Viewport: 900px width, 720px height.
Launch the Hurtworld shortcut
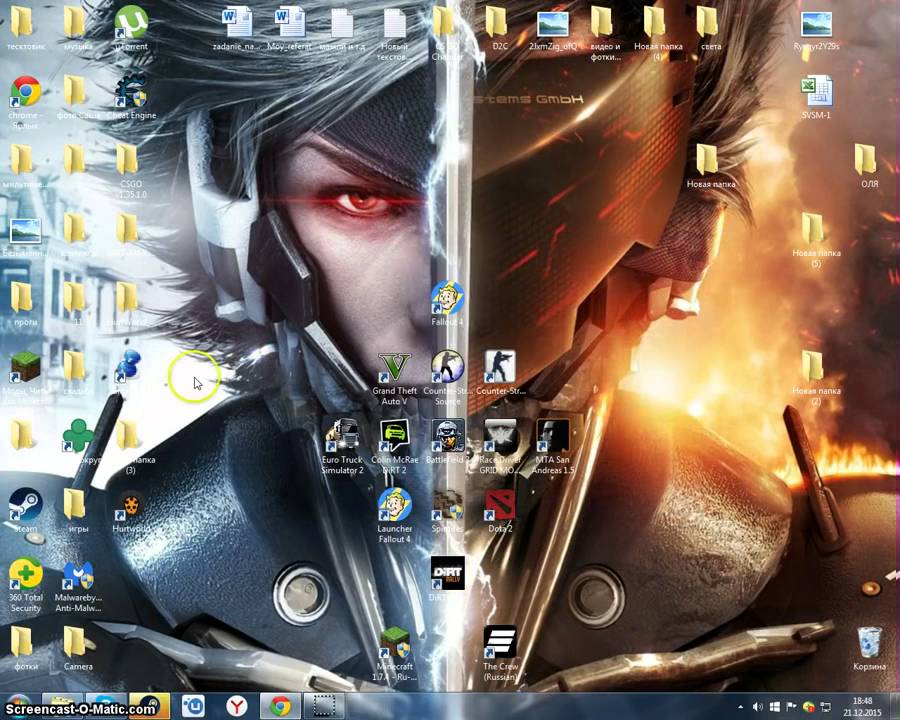(x=131, y=511)
